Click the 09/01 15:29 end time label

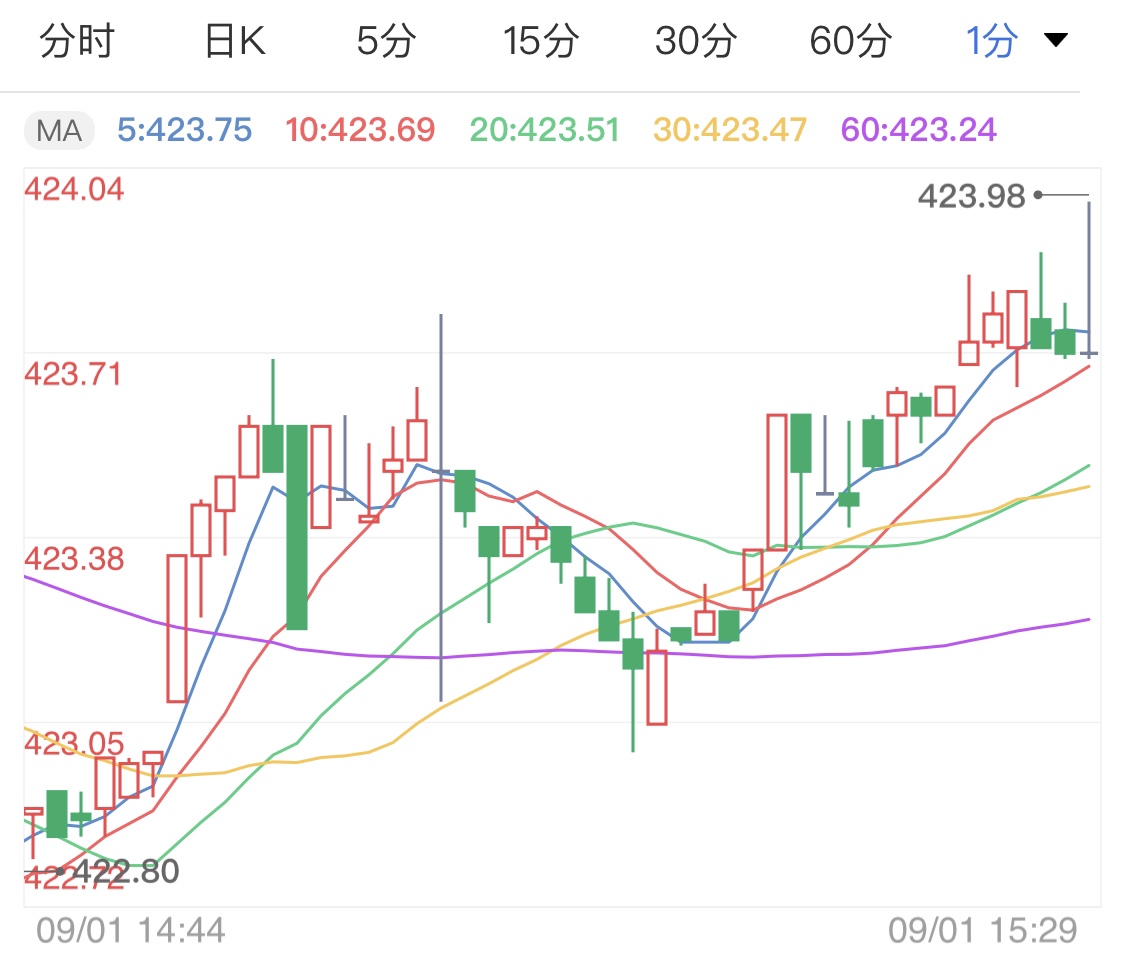(982, 931)
